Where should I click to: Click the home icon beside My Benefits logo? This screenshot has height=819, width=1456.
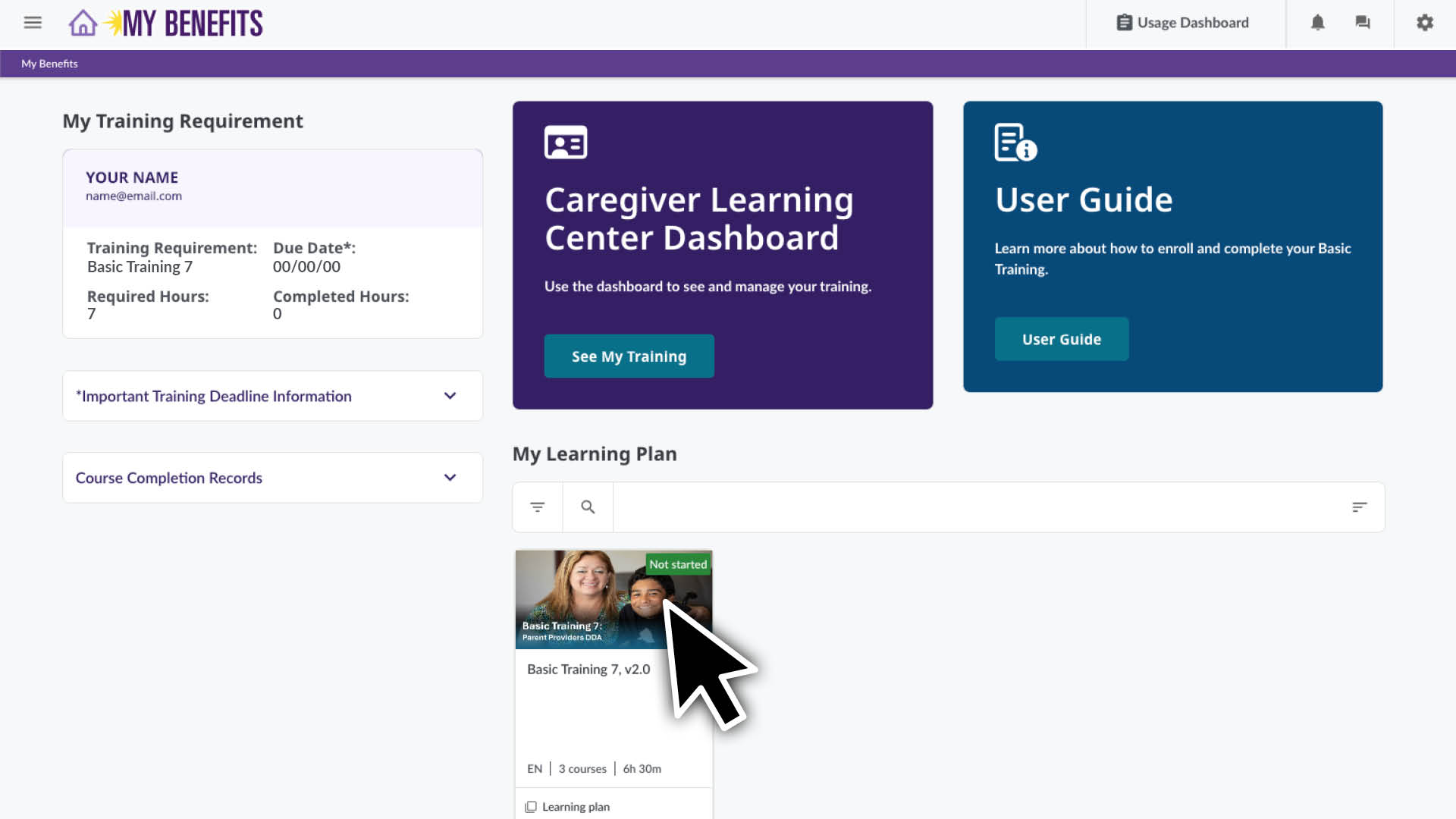coord(83,23)
